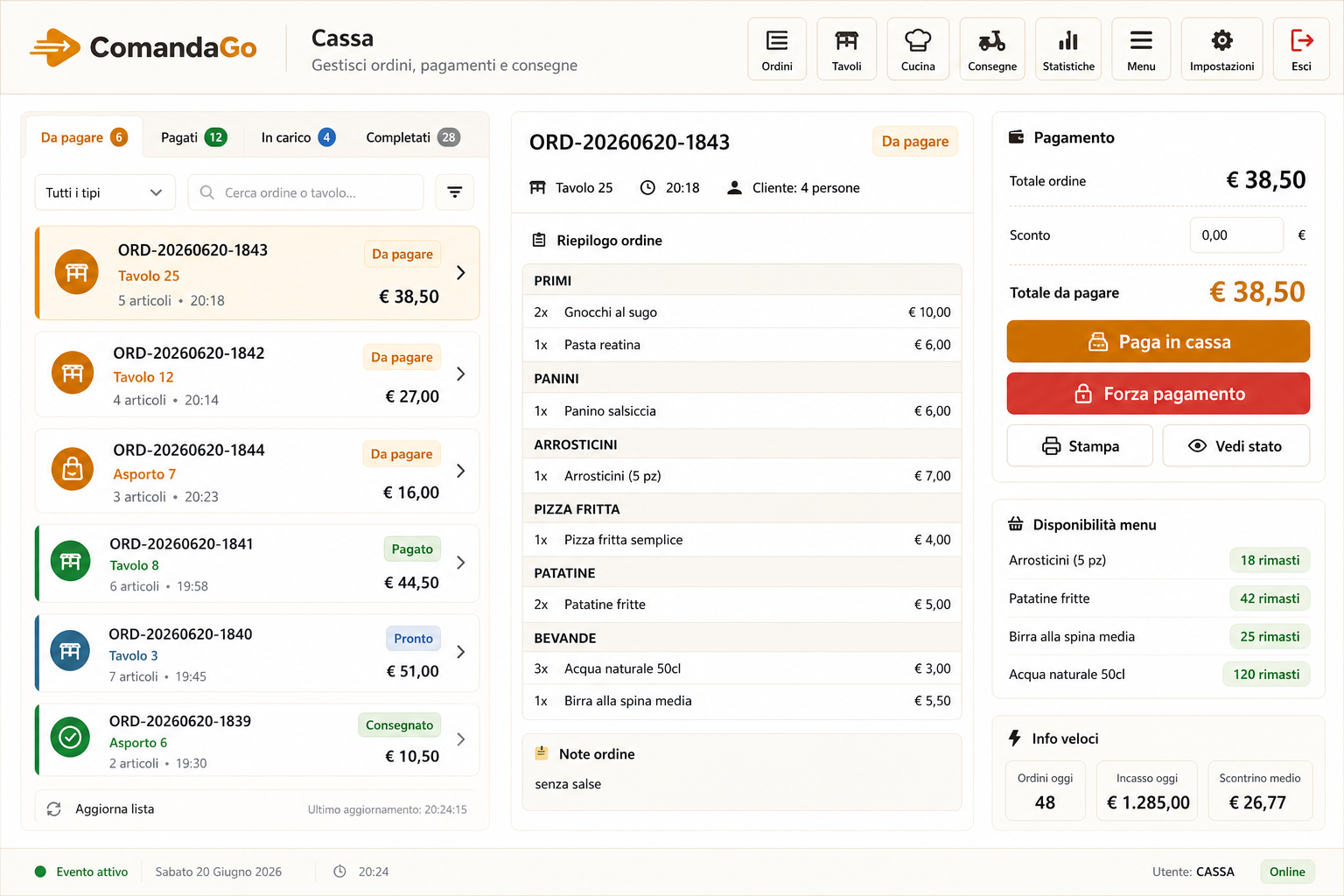Viewport: 1344px width, 896px height.
Task: Click the Gnocchi al sugo order line
Action: [742, 312]
